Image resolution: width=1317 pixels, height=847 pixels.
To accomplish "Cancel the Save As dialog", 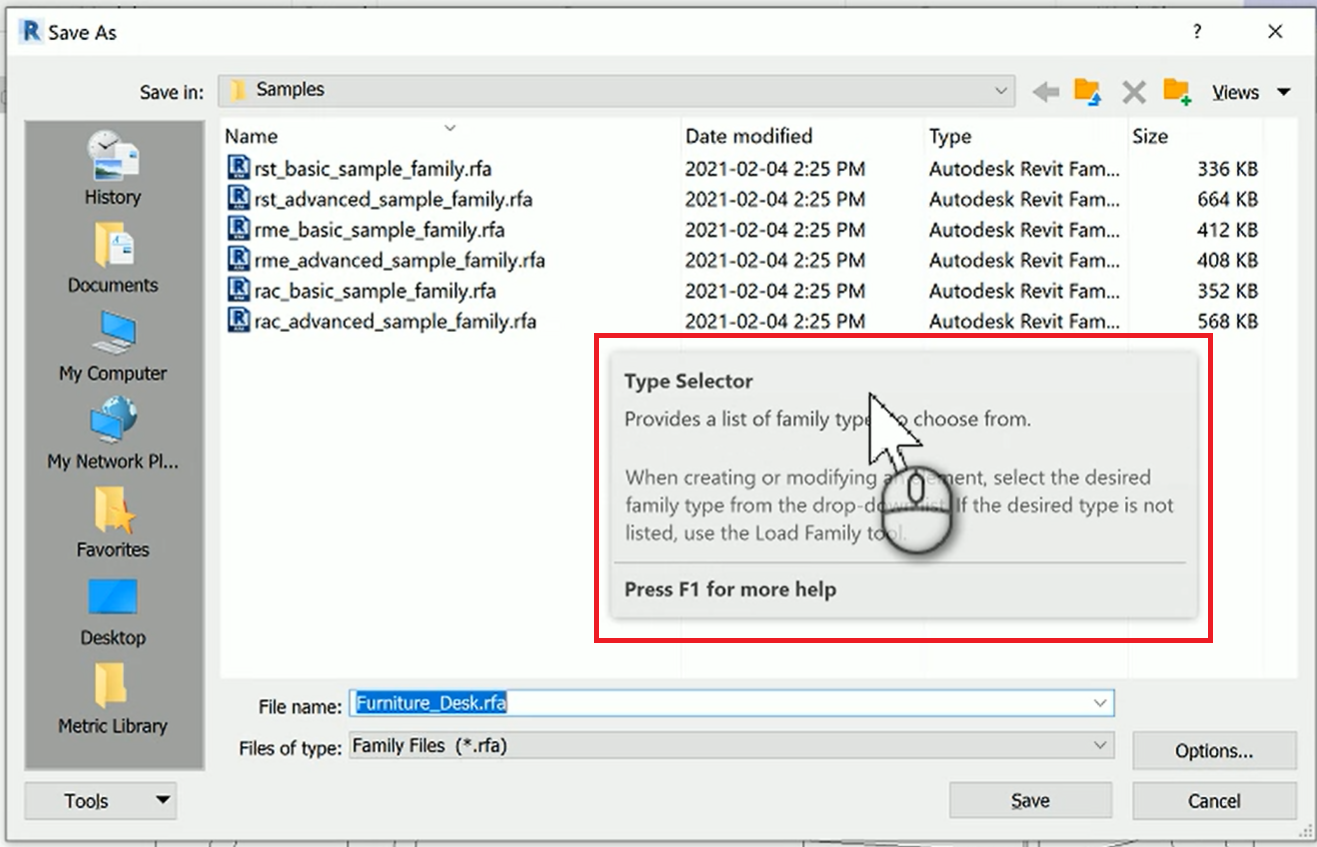I will pos(1214,800).
